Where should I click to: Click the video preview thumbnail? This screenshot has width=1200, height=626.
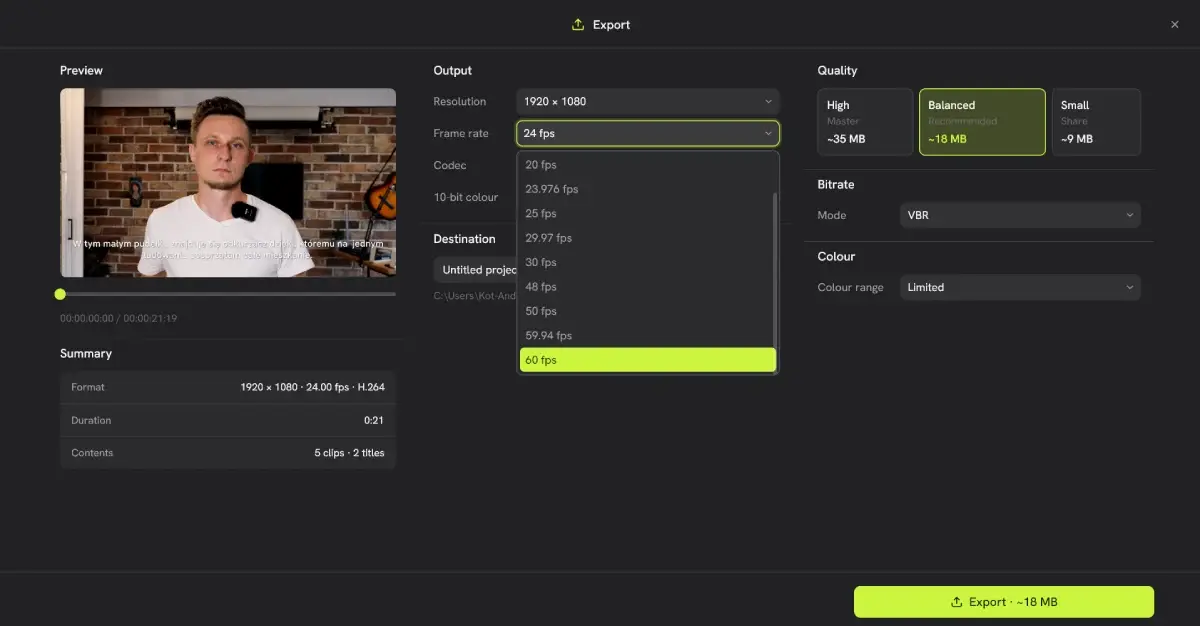coord(228,183)
